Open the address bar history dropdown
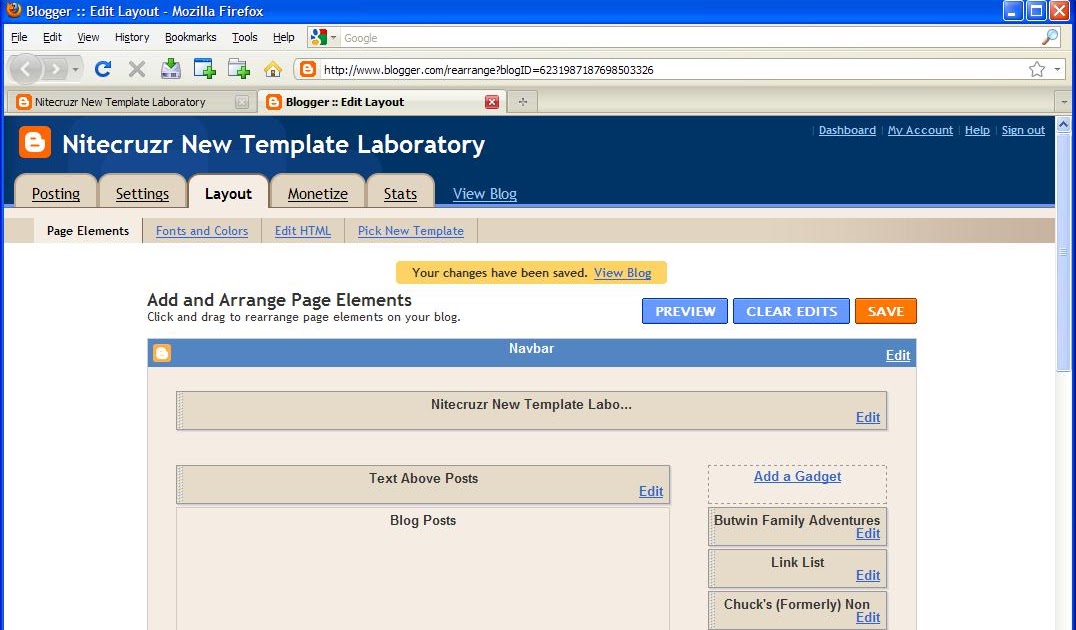 pos(1057,69)
